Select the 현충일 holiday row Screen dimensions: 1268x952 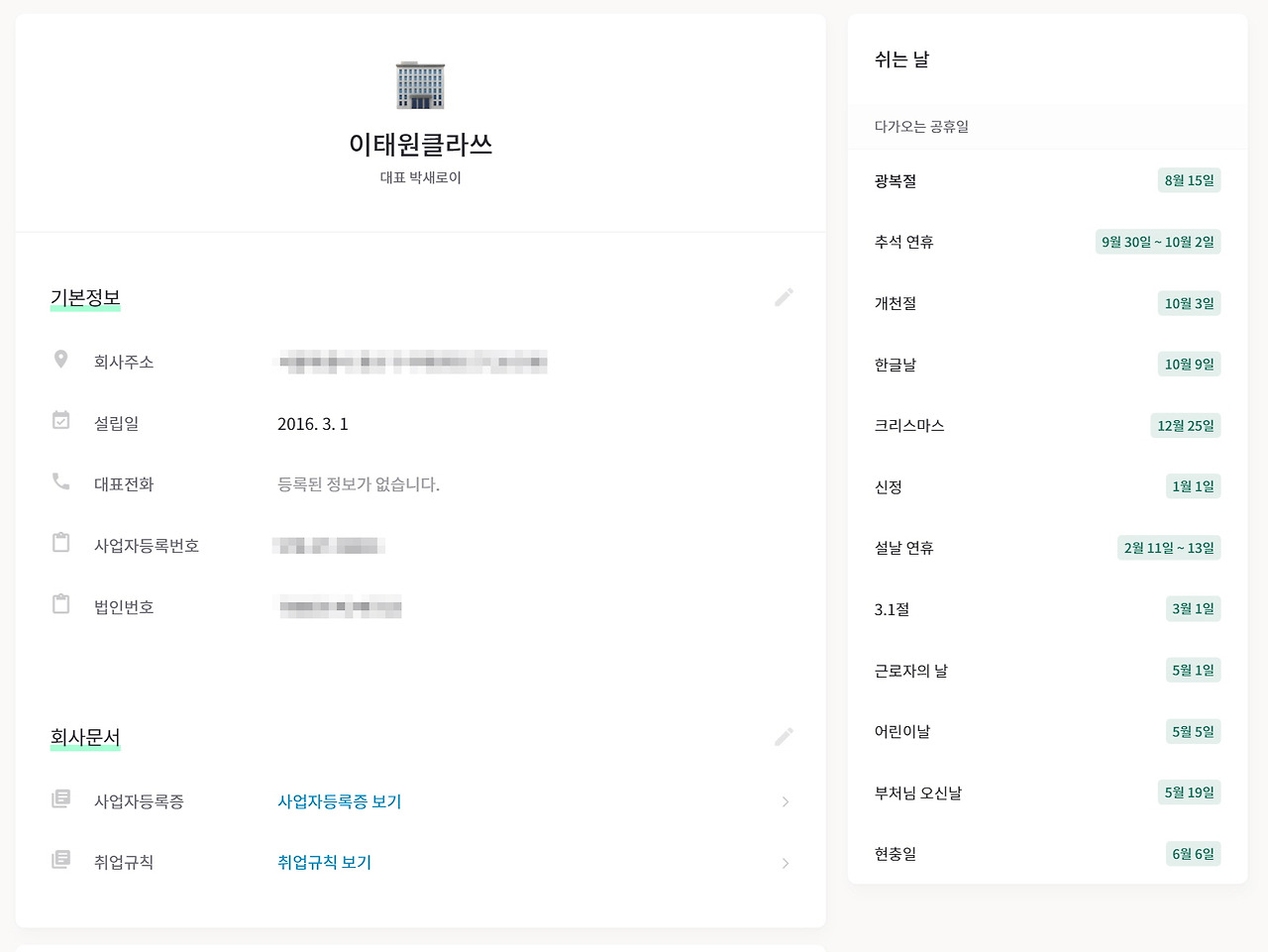coord(1047,854)
